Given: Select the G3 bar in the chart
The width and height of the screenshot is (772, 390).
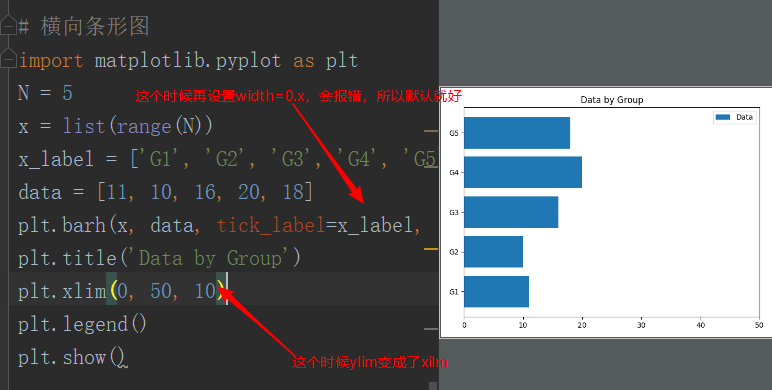Looking at the screenshot, I should pyautogui.click(x=511, y=212).
